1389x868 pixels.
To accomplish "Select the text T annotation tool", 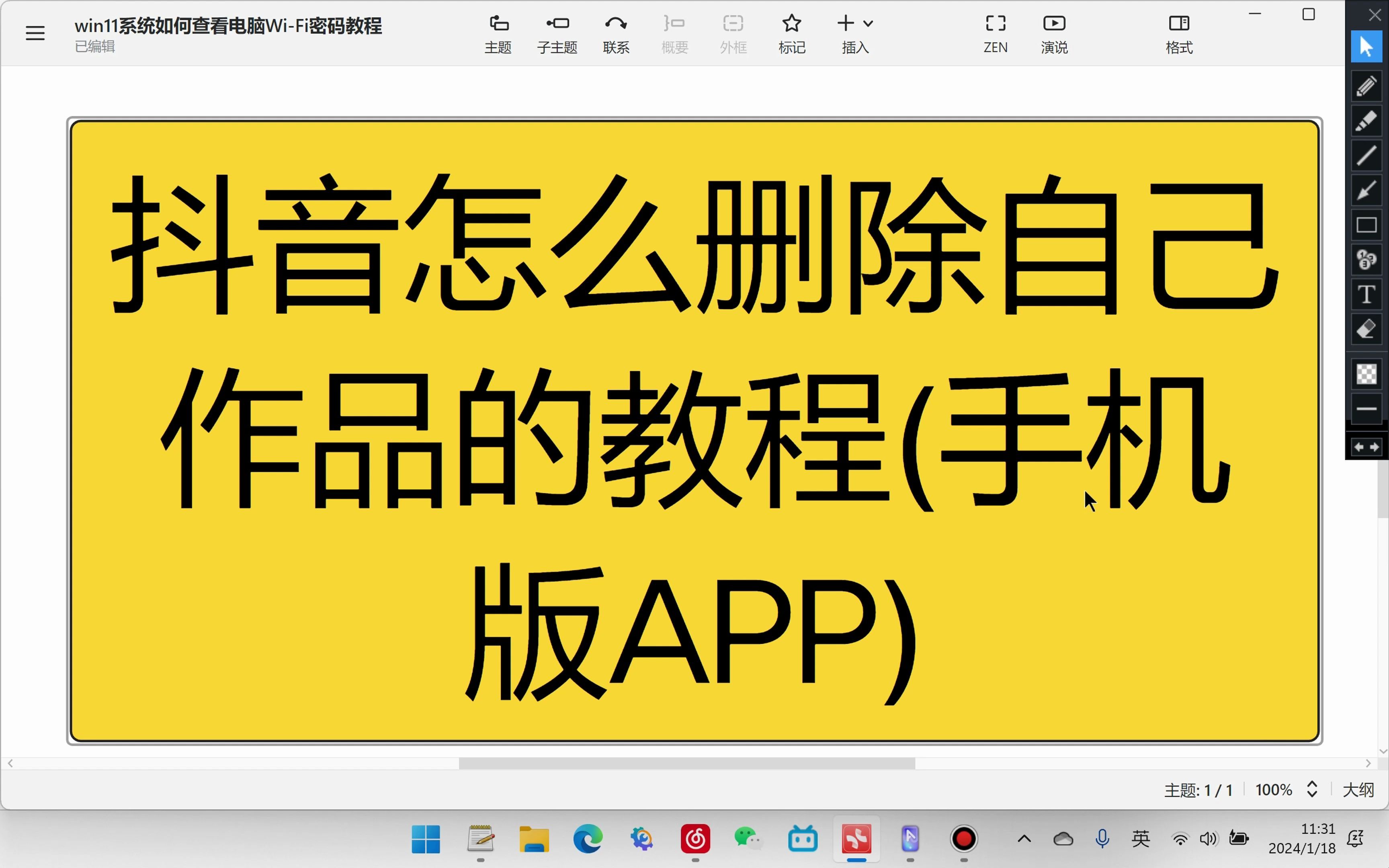I will coord(1366,295).
